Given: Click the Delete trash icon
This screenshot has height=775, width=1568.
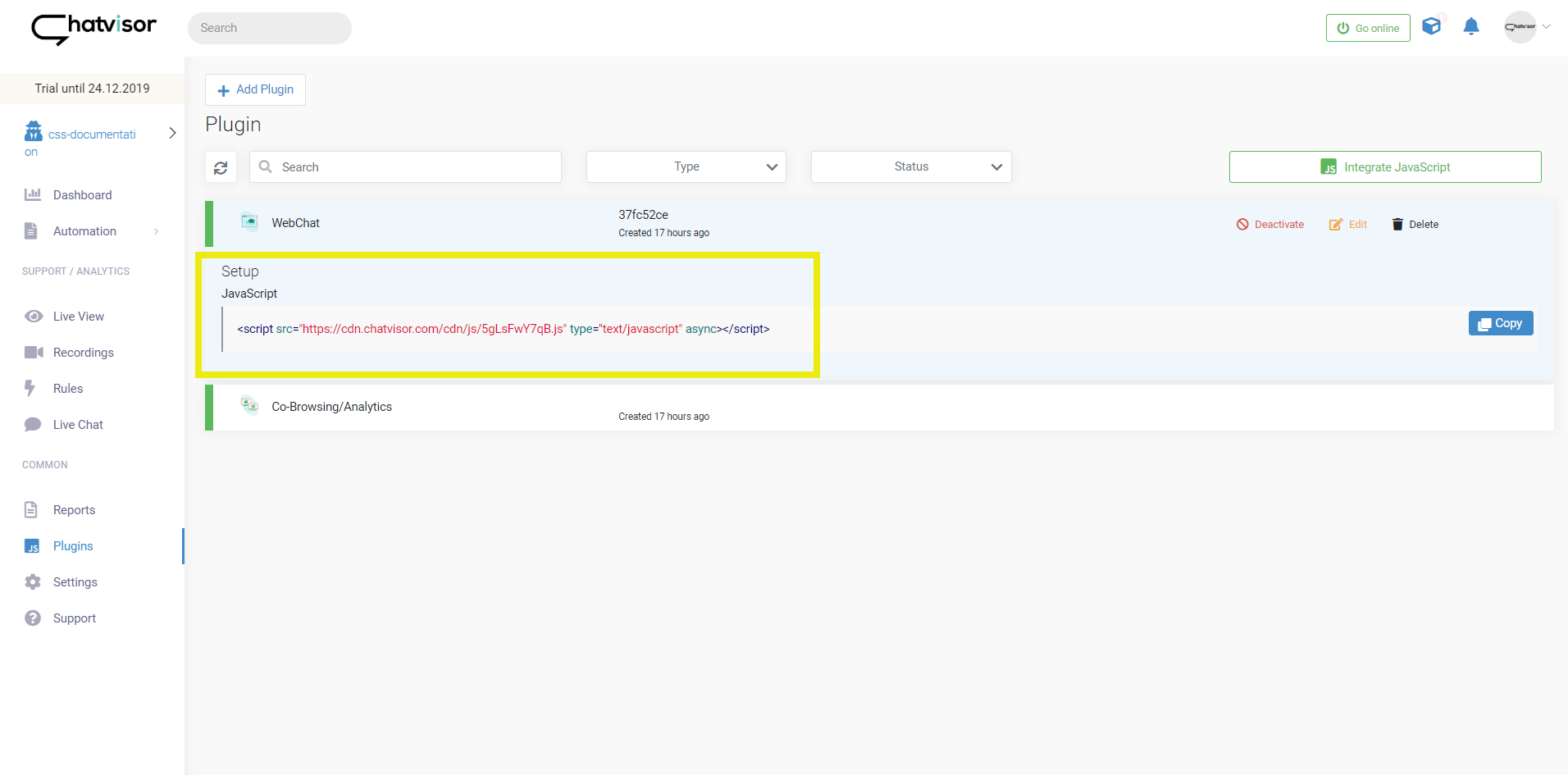Looking at the screenshot, I should [1397, 225].
